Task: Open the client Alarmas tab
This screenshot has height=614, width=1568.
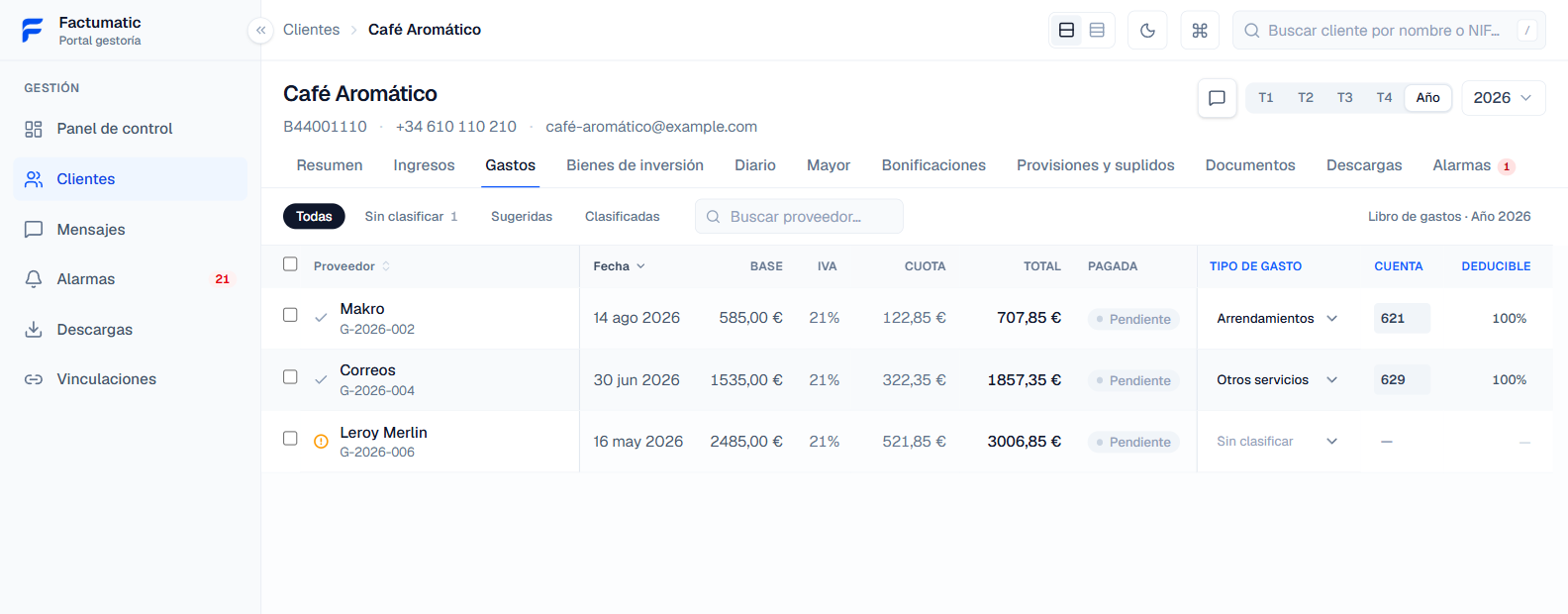Action: (x=1474, y=165)
